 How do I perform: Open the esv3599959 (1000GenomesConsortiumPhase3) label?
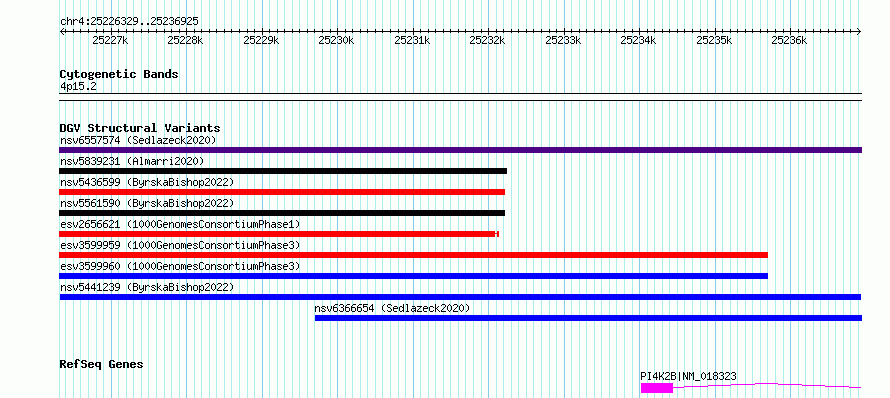point(180,245)
